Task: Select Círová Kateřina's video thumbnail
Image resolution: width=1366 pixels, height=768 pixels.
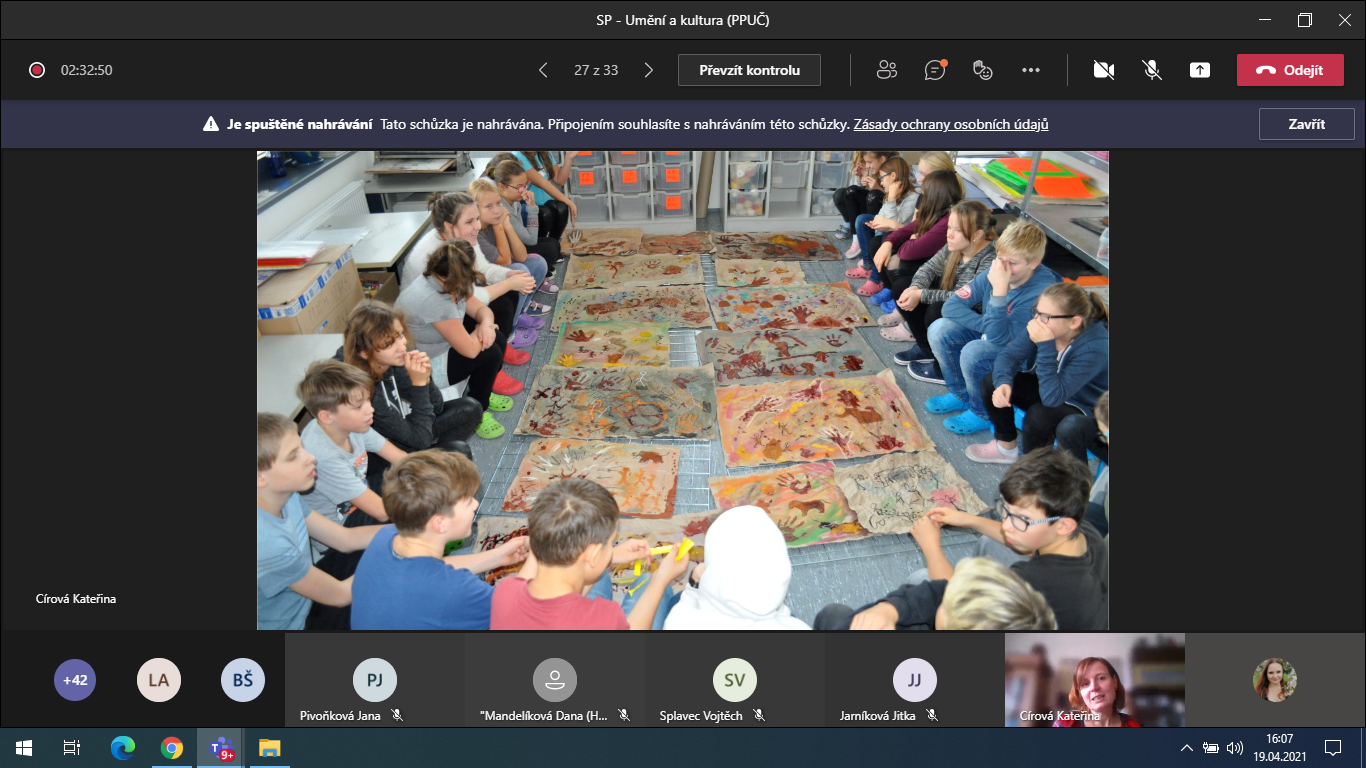Action: 1094,680
